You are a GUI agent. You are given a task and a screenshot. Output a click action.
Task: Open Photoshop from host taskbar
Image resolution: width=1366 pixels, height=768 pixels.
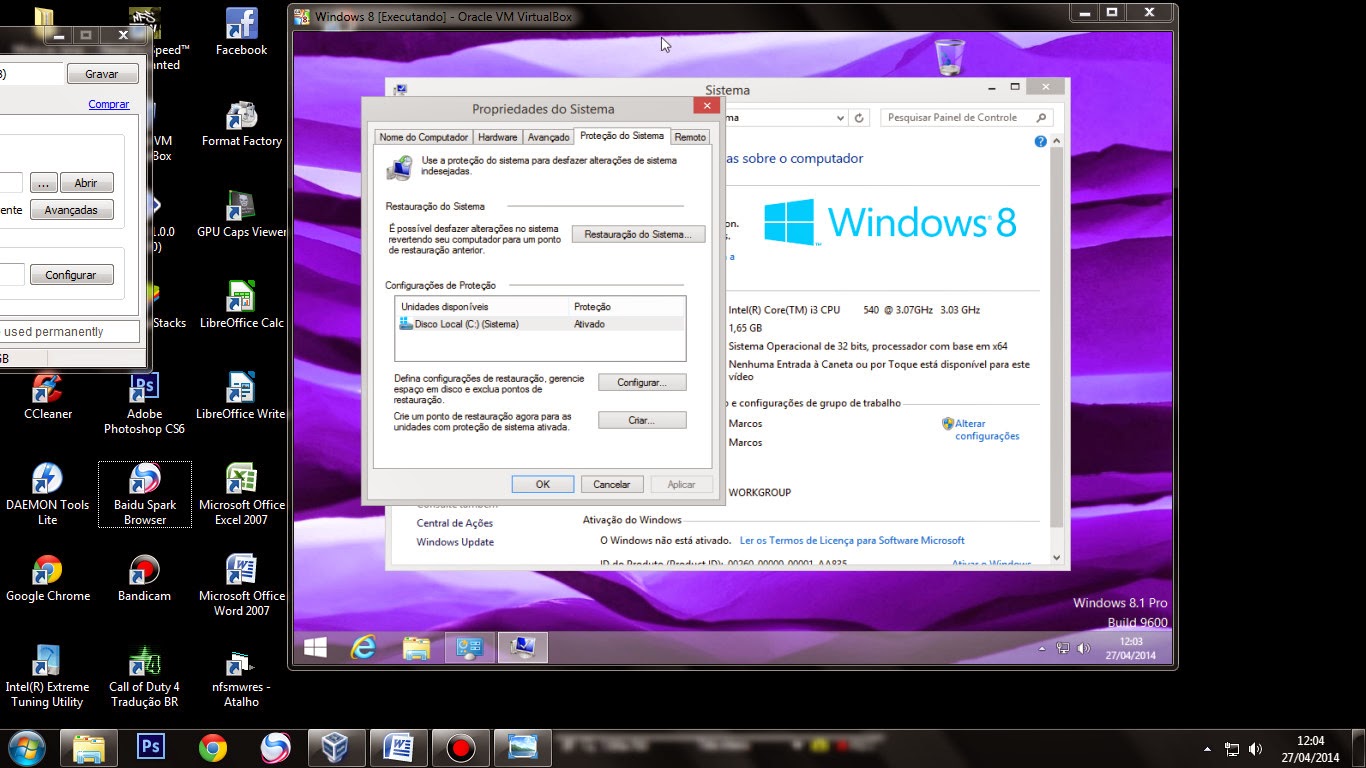(151, 747)
